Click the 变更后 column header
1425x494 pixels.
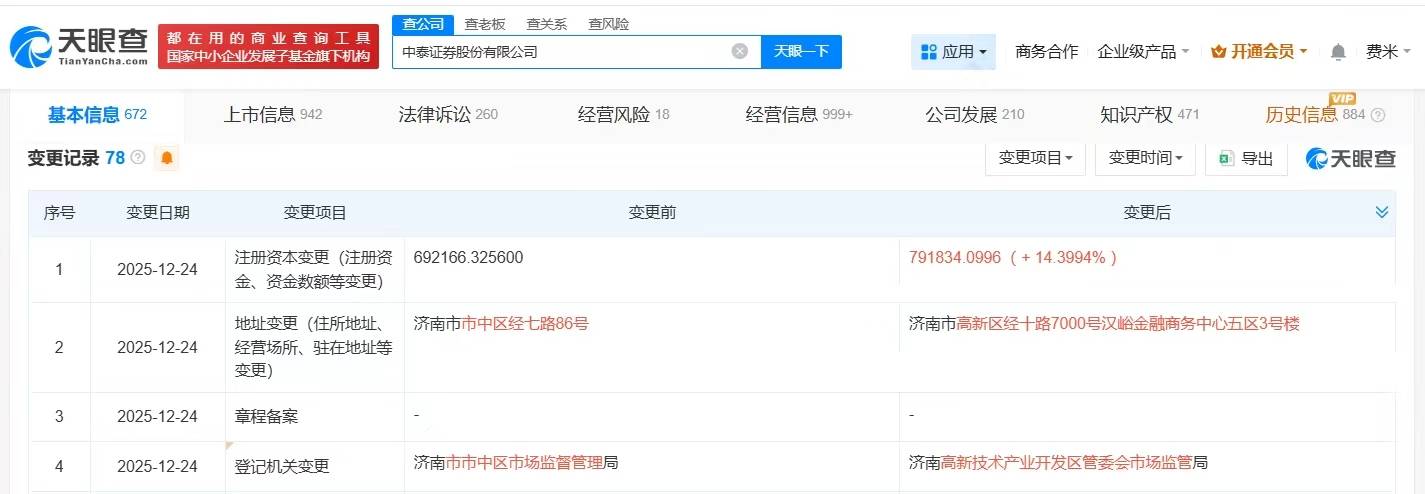[1147, 213]
